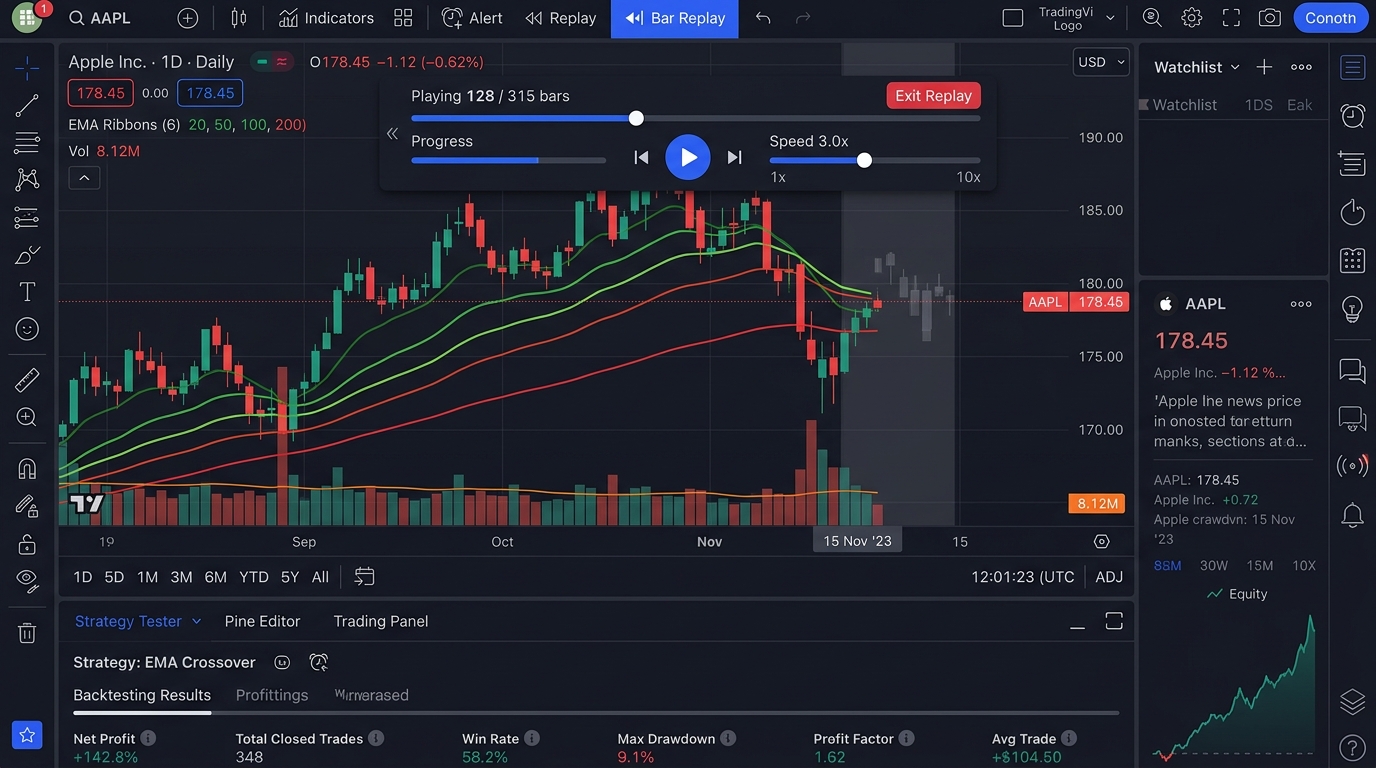Toggle lock all drawing tools
Screen dimensions: 1376x768
point(27,544)
